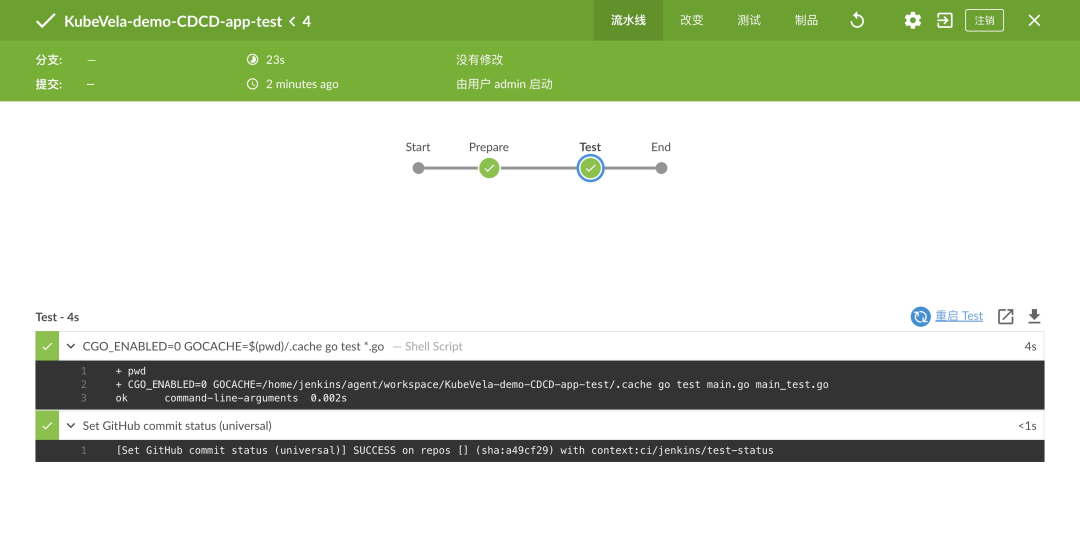Click the 'Shell Script' step label
This screenshot has width=1080, height=545.
[433, 347]
